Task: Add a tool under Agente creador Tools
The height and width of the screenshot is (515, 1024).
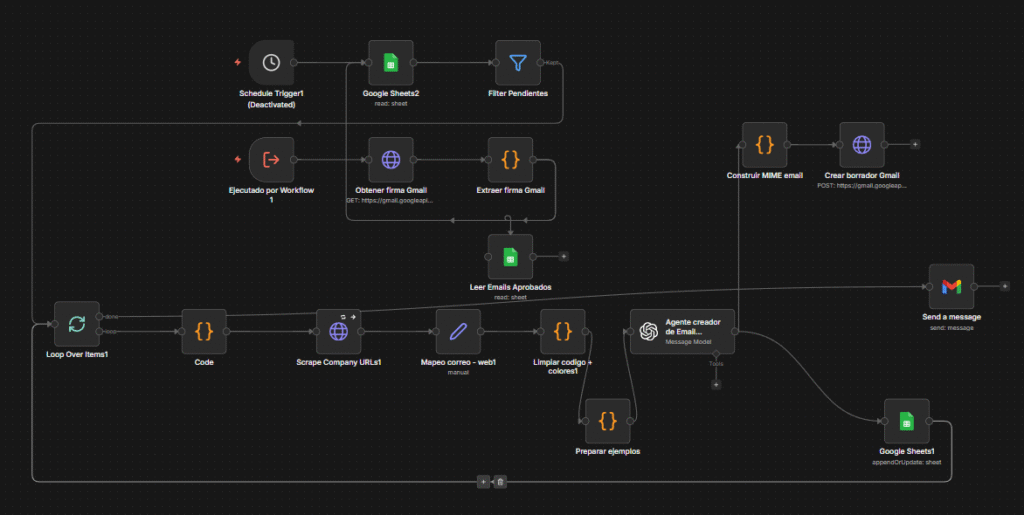Action: [x=716, y=384]
